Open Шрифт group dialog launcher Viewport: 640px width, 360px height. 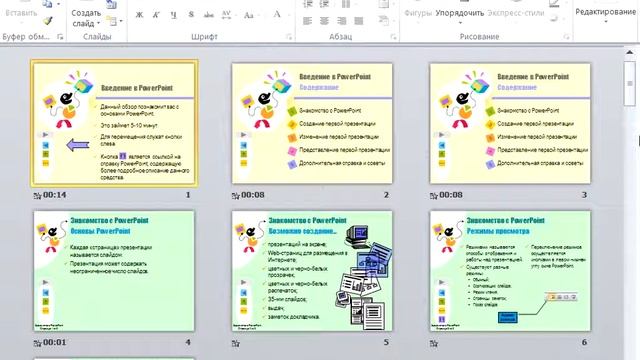pyautogui.click(x=289, y=37)
